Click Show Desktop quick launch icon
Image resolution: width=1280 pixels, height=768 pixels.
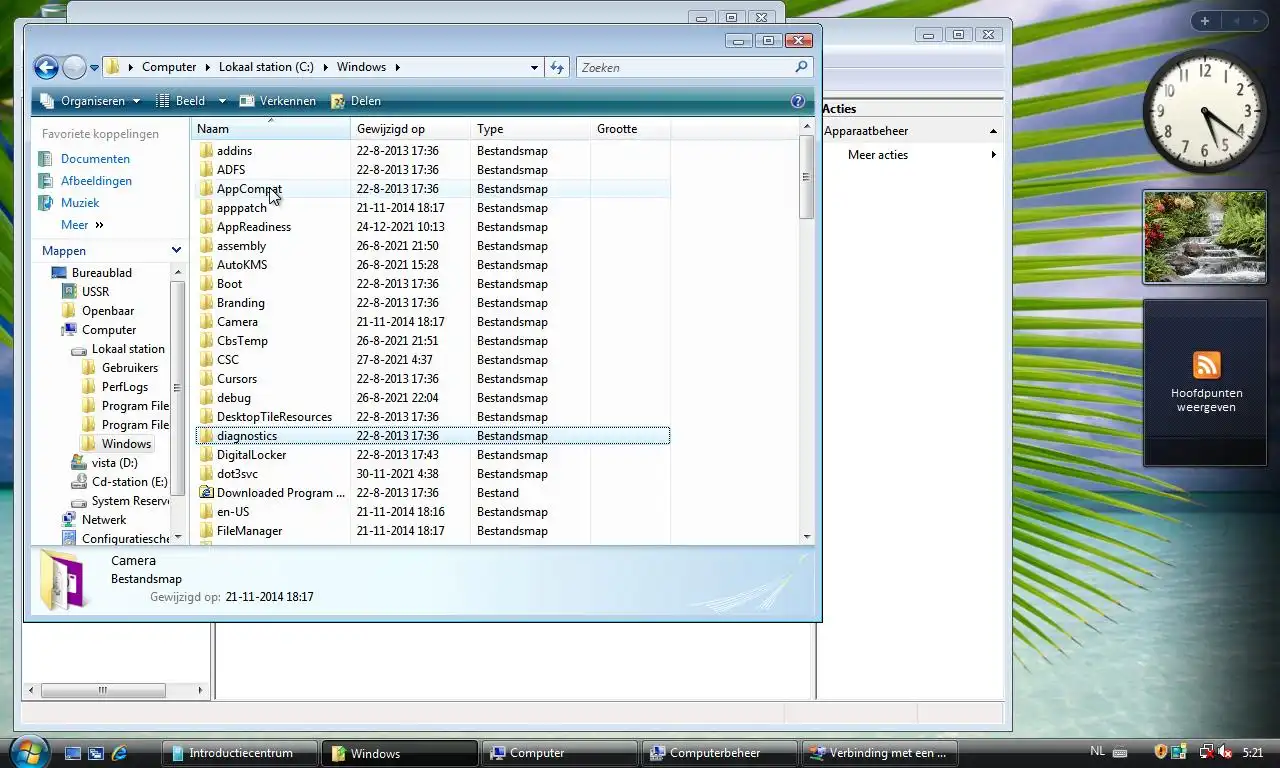pyautogui.click(x=73, y=753)
